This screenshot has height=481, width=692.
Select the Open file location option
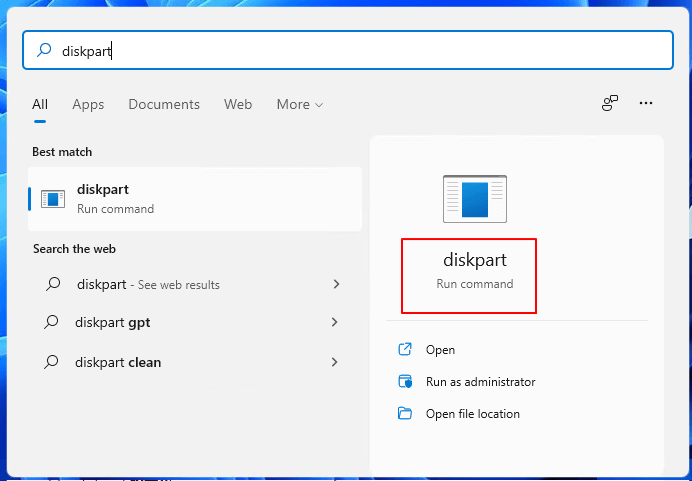[472, 414]
